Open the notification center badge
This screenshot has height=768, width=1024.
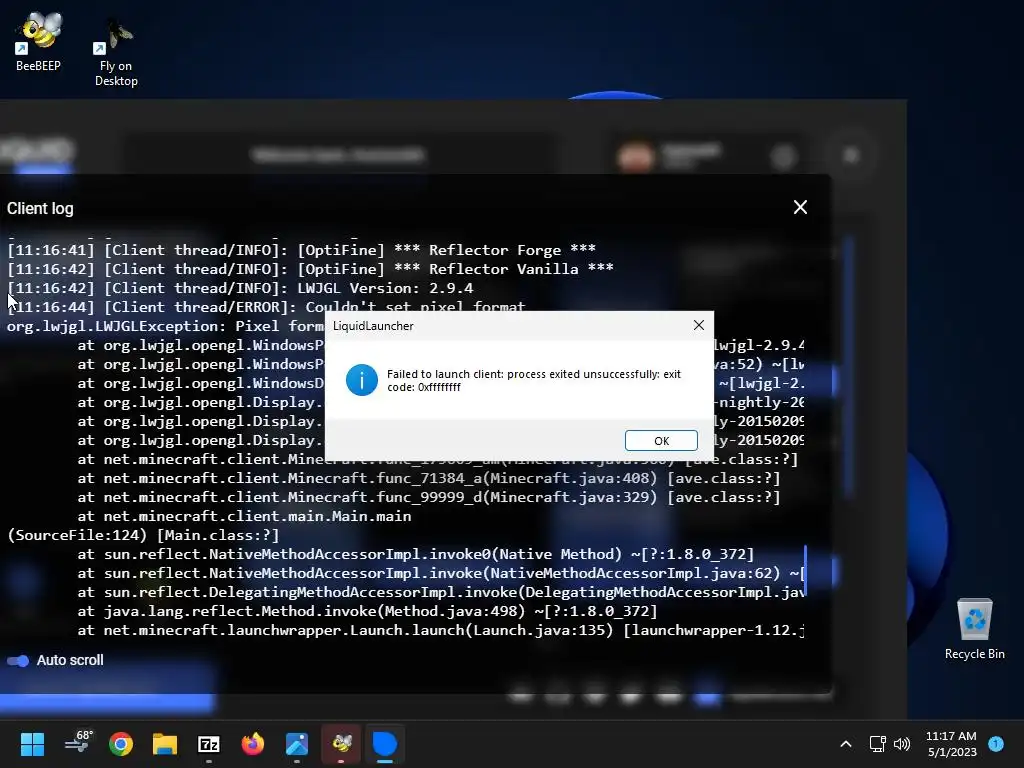pyautogui.click(x=996, y=743)
